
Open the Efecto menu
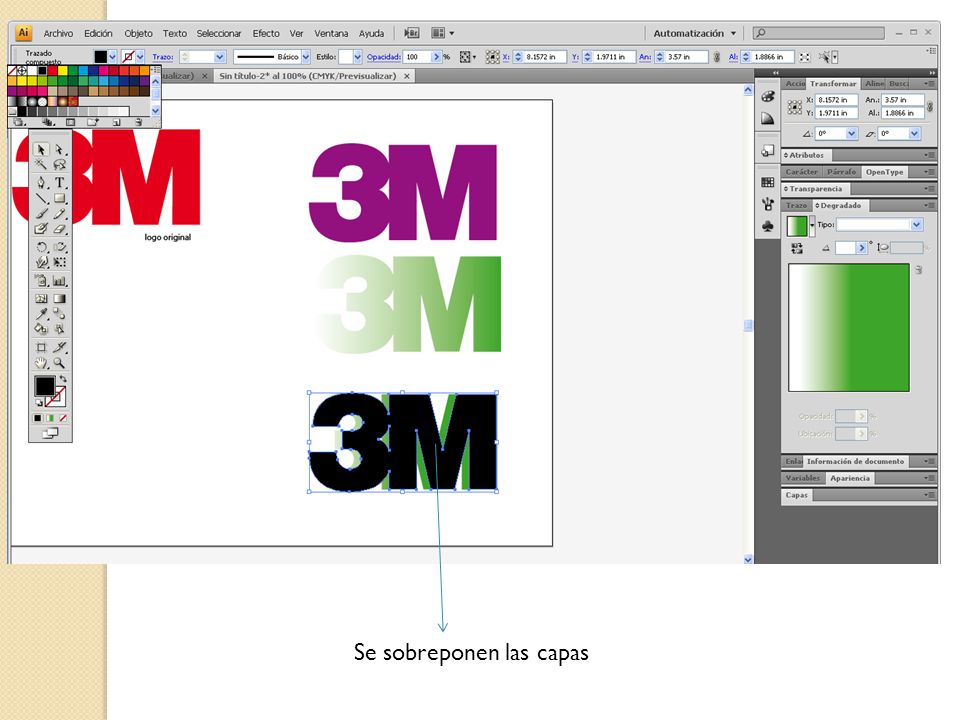(x=266, y=33)
